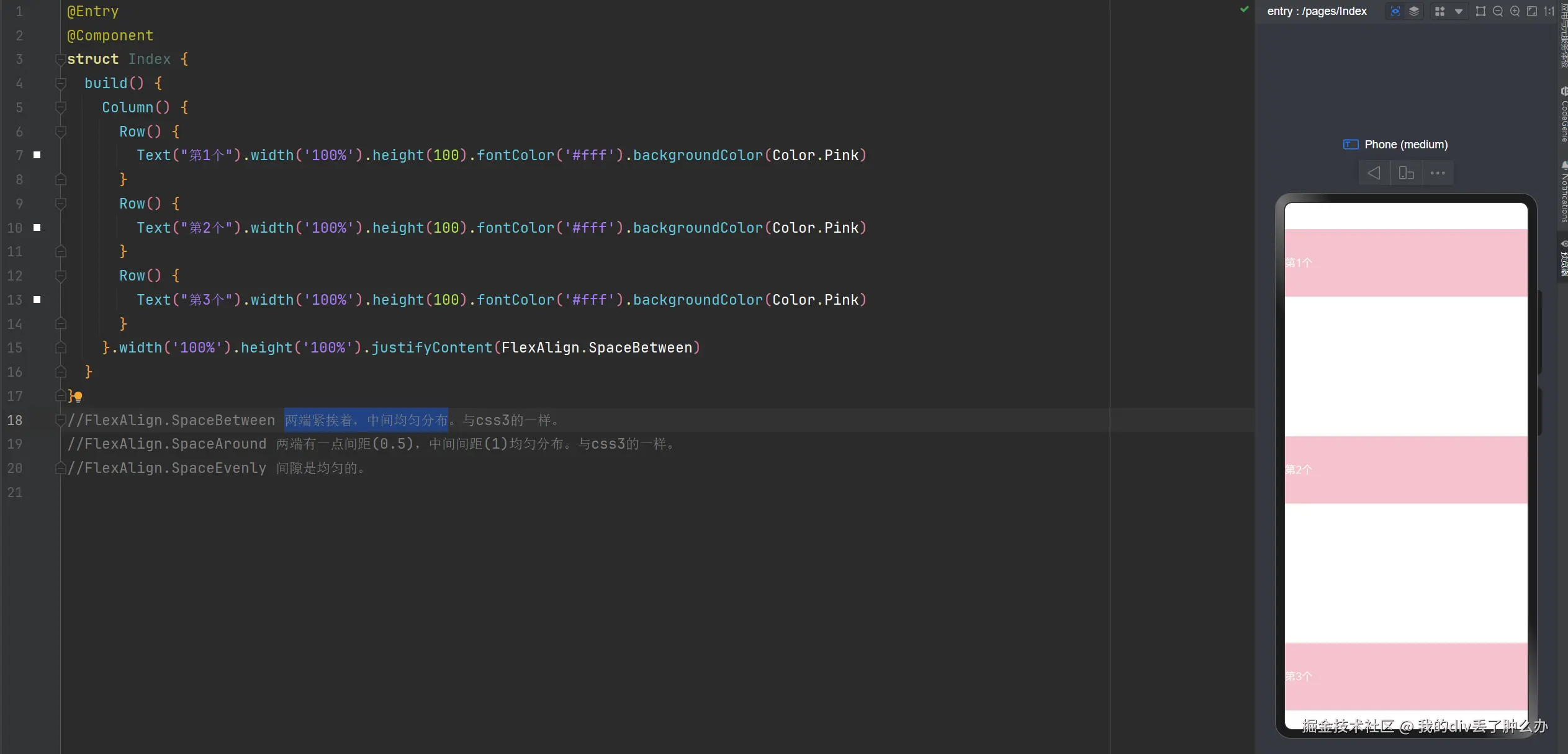This screenshot has height=754, width=1568.
Task: Click the Phone (medium) device label
Action: coord(1405,145)
